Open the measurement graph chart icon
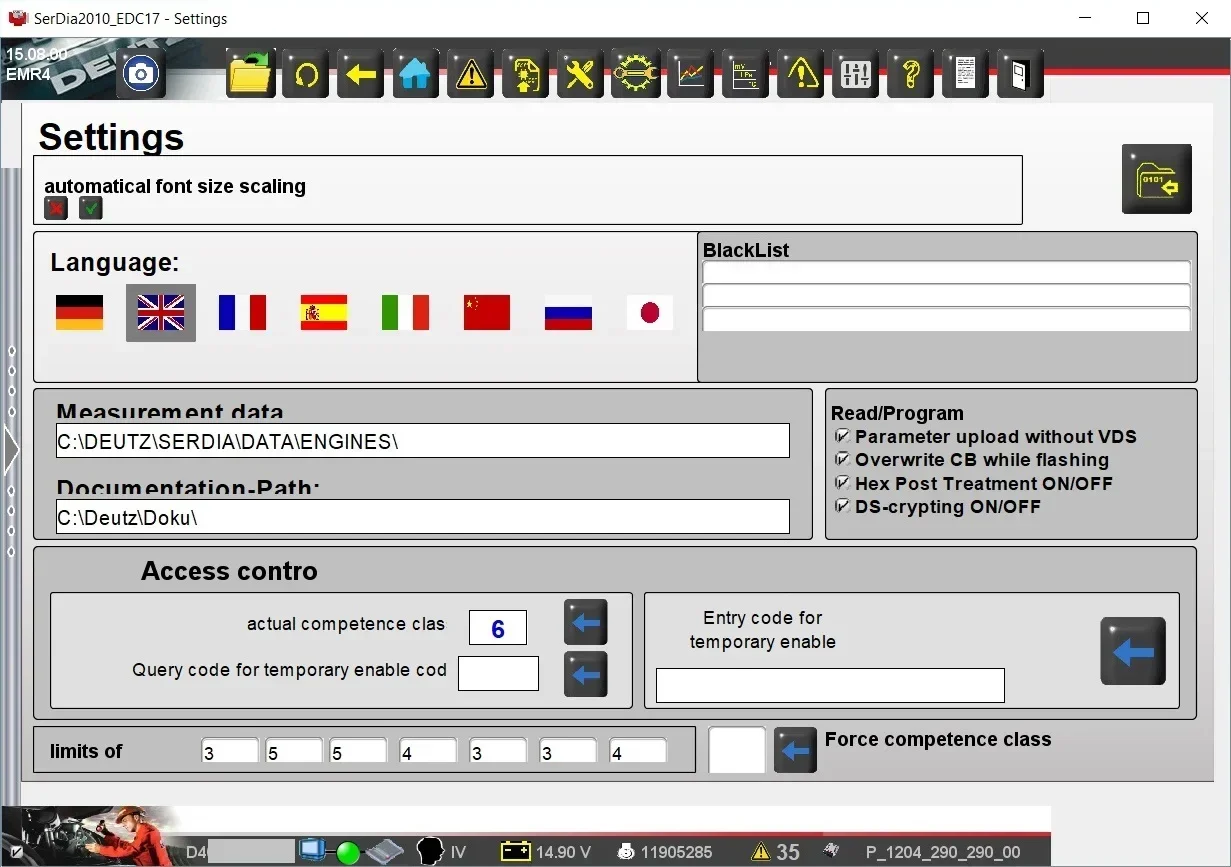 click(x=690, y=74)
